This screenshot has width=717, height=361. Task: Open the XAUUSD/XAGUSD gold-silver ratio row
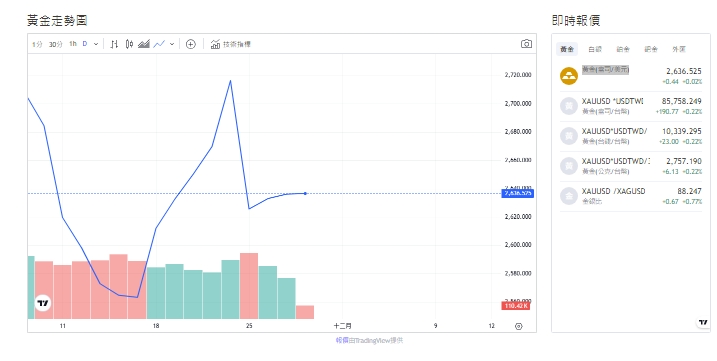click(631, 196)
